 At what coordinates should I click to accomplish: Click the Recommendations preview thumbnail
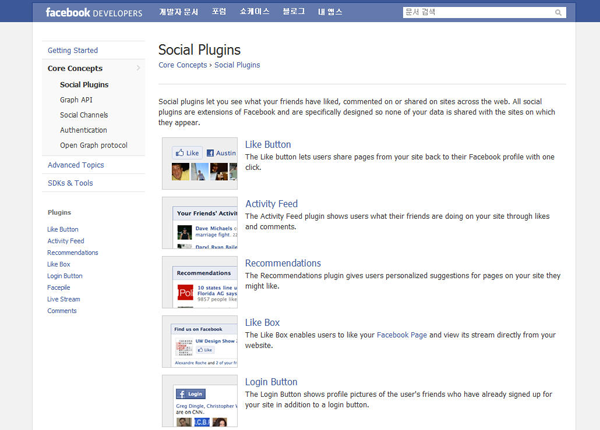[200, 282]
